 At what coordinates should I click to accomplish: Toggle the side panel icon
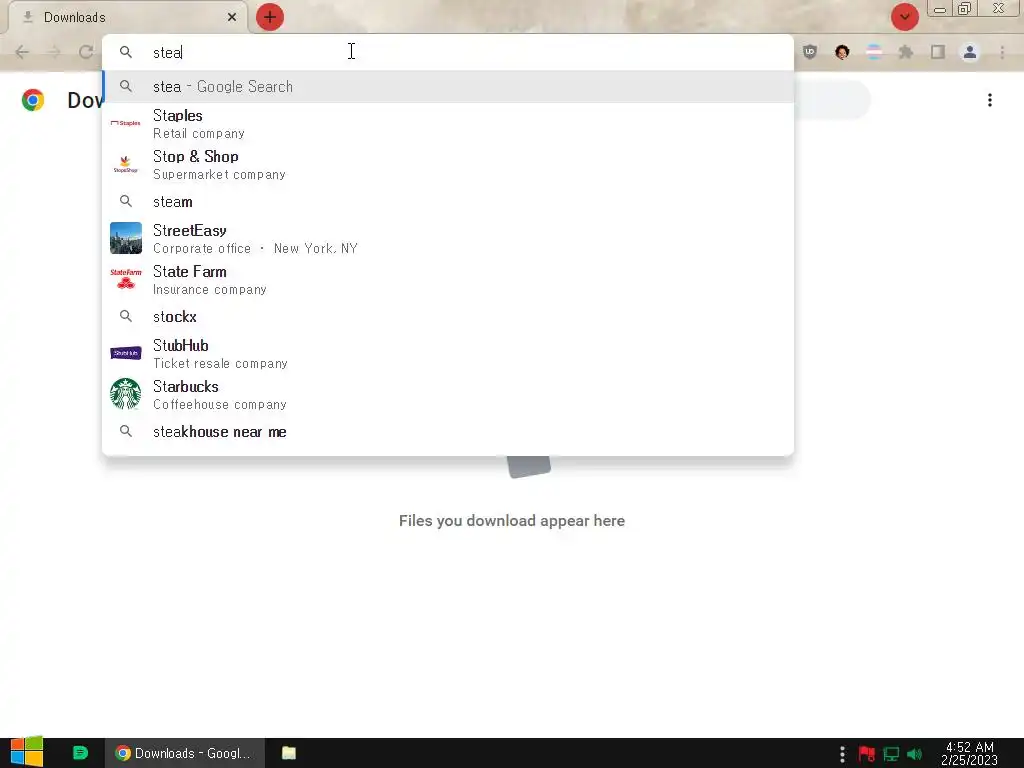click(x=938, y=52)
